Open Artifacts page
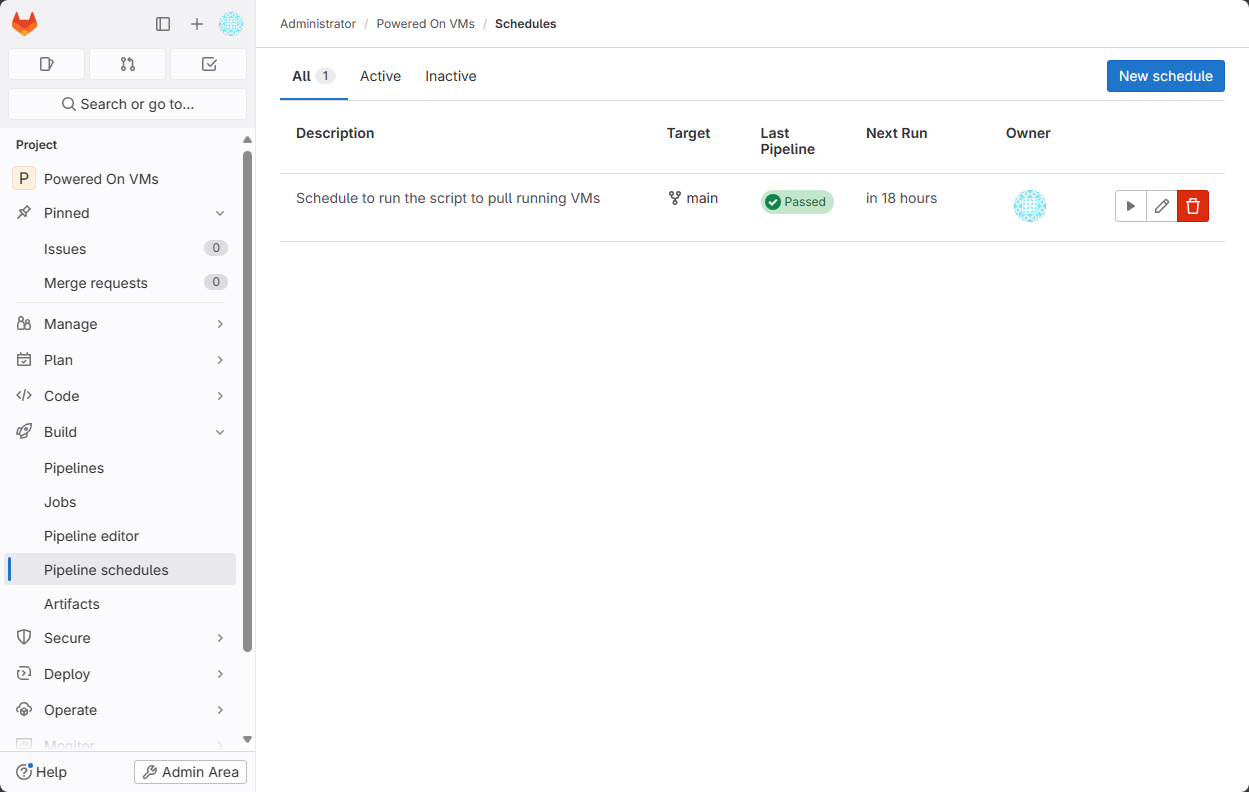The height and width of the screenshot is (792, 1249). pyautogui.click(x=120, y=604)
